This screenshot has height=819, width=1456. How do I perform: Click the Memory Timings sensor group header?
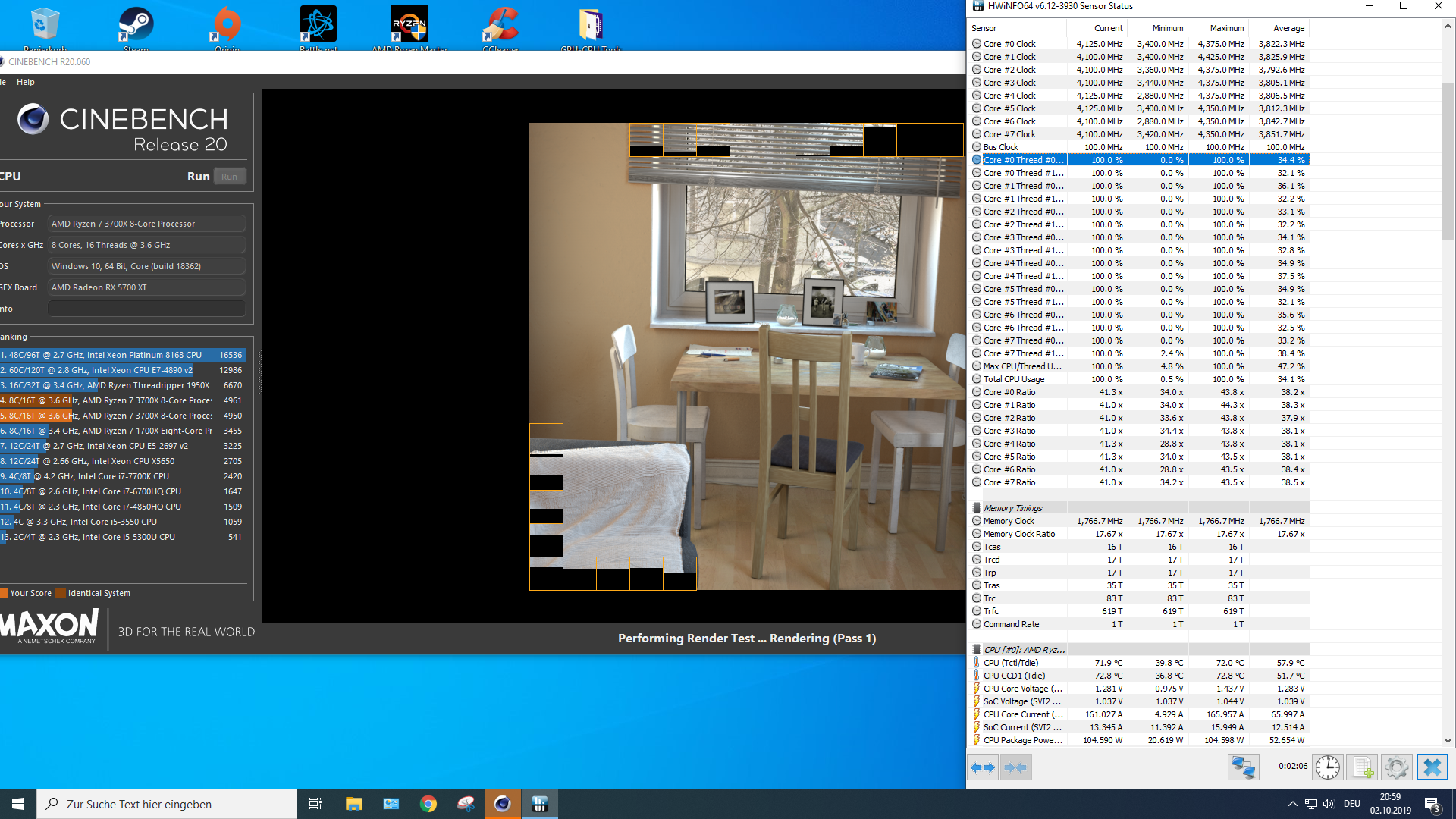1012,508
